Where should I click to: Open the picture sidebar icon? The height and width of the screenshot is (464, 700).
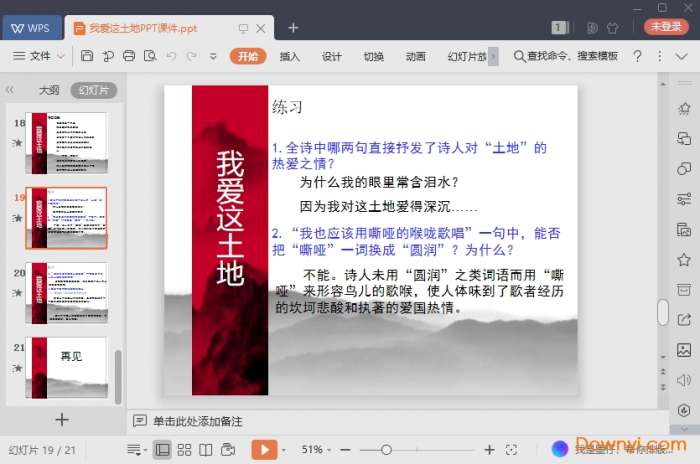point(684,350)
